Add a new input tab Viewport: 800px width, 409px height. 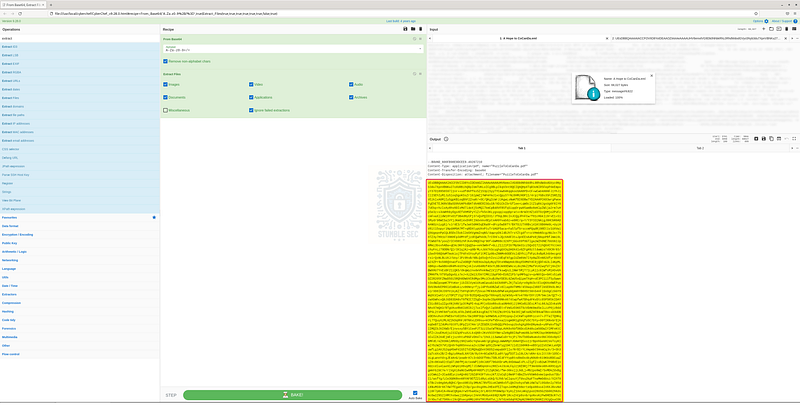pyautogui.click(x=764, y=29)
